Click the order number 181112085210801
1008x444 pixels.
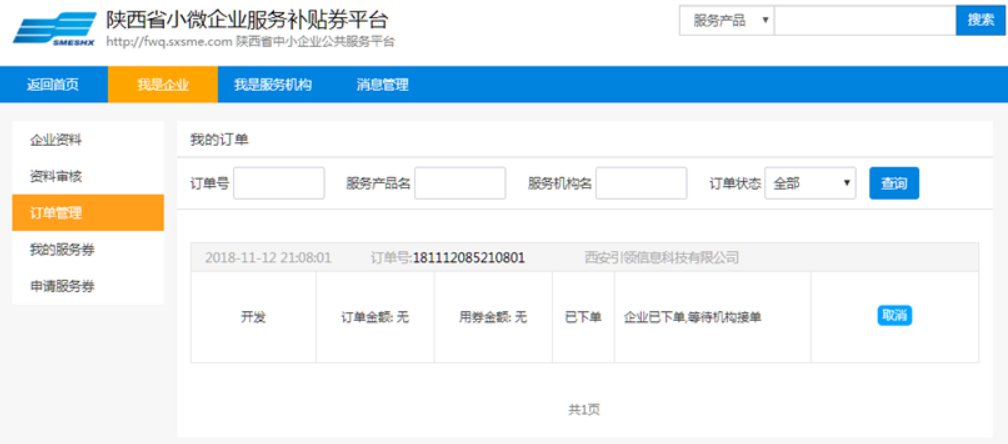click(468, 258)
